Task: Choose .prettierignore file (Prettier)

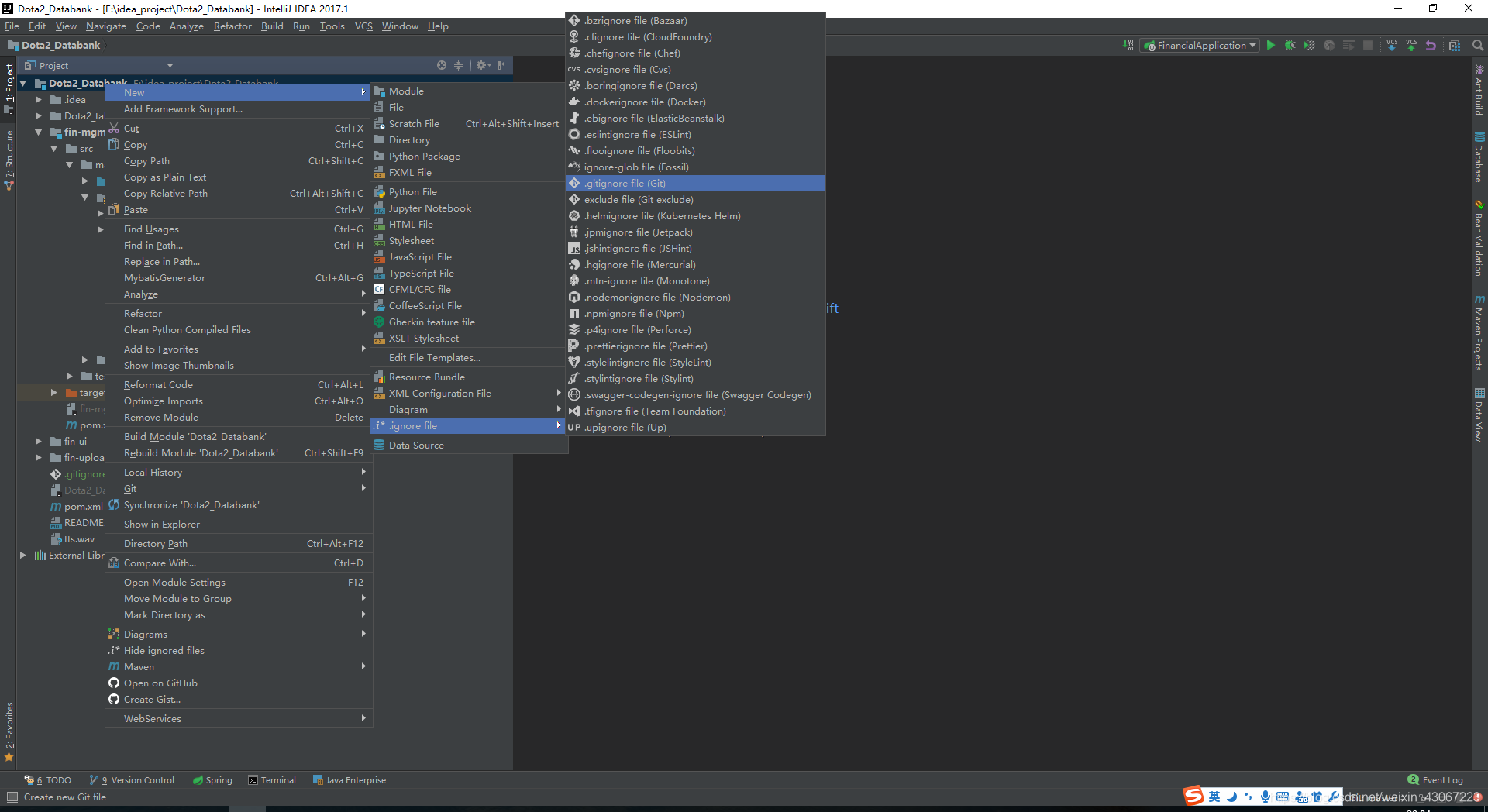Action: [695, 346]
